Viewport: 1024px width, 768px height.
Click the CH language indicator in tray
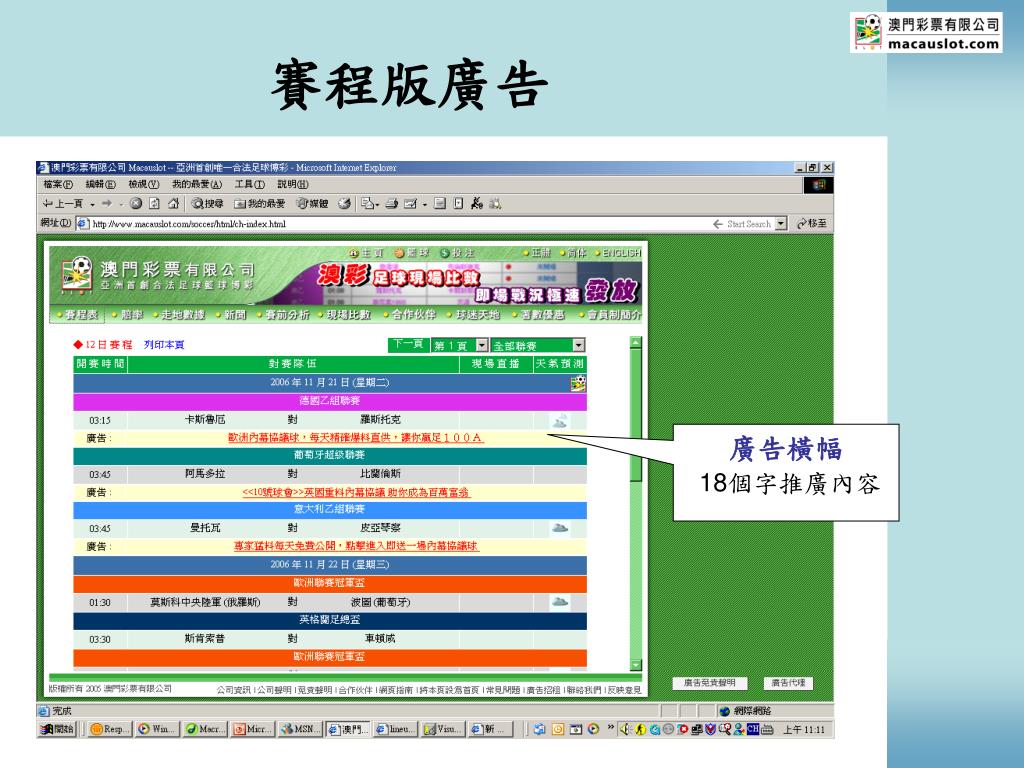point(753,729)
